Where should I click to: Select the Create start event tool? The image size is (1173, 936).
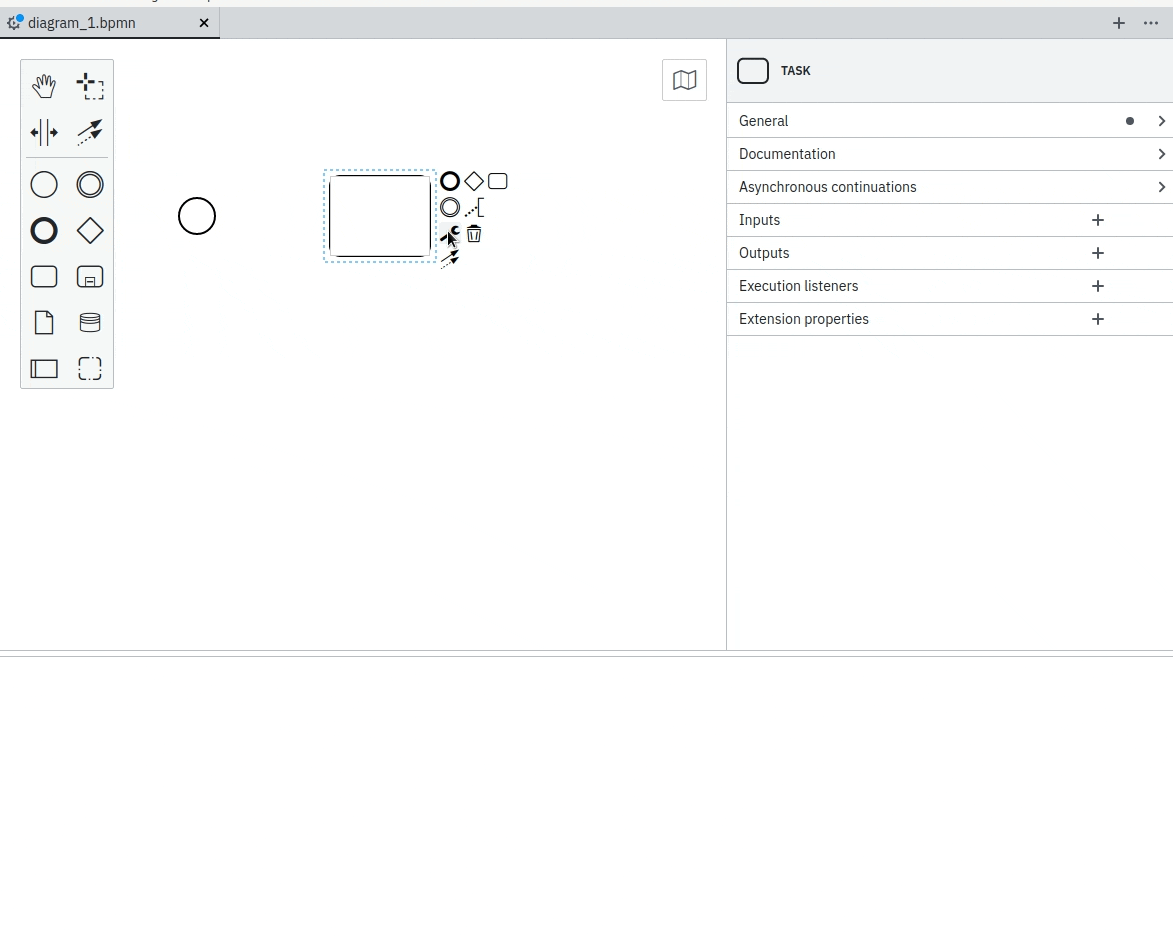coord(44,185)
